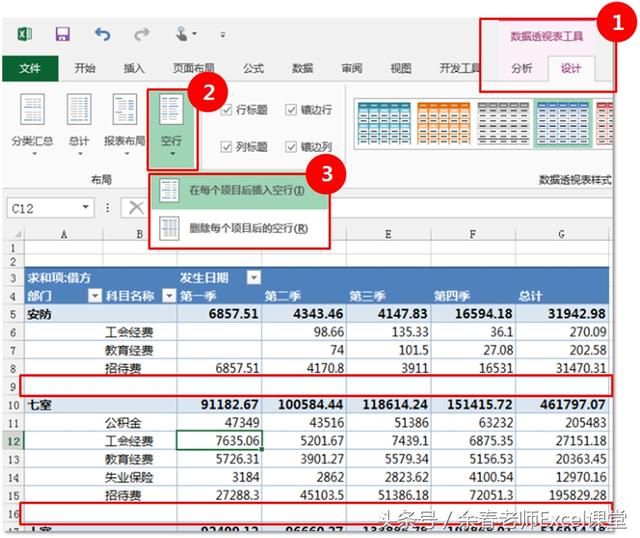This screenshot has width=640, height=538.
Task: Open the 科目名称 filter dropdown
Action: pos(169,296)
